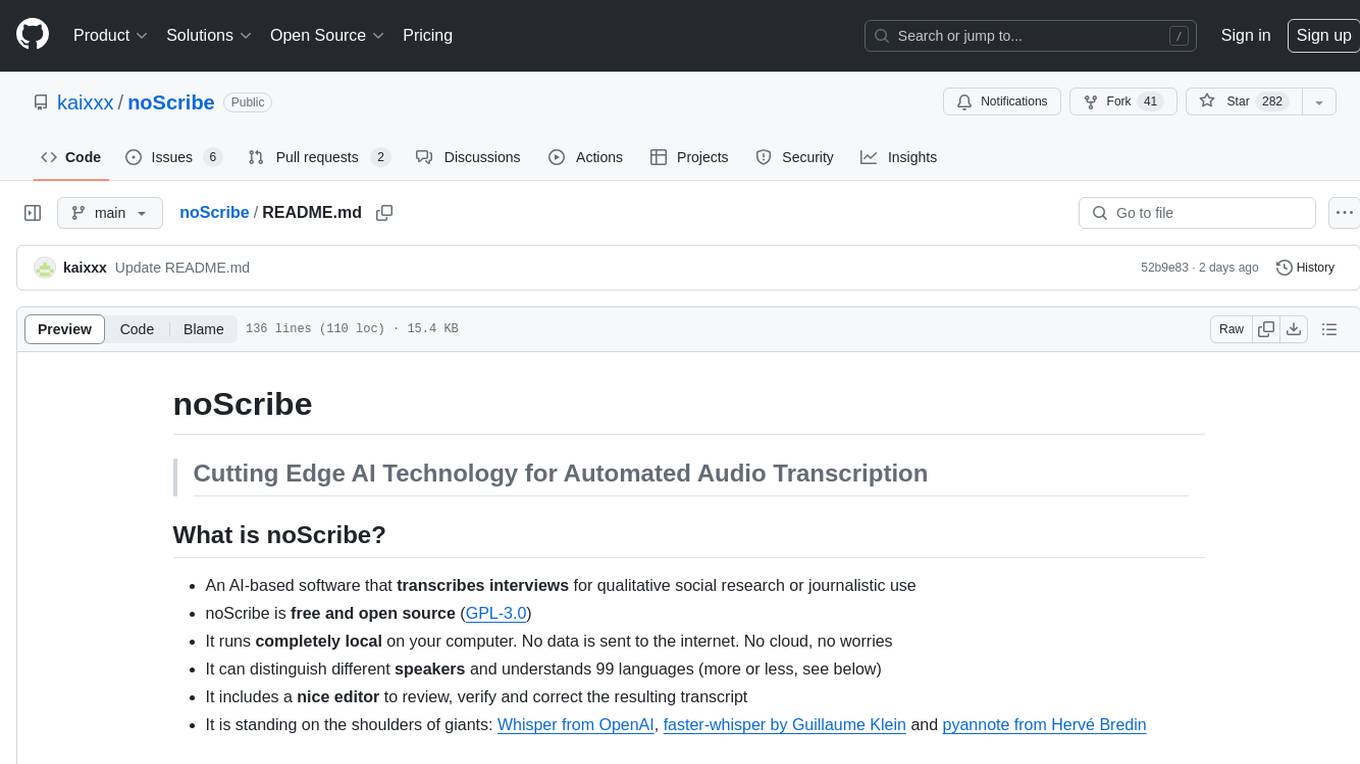1360x764 pixels.
Task: Expand the Solutions menu
Action: [208, 35]
